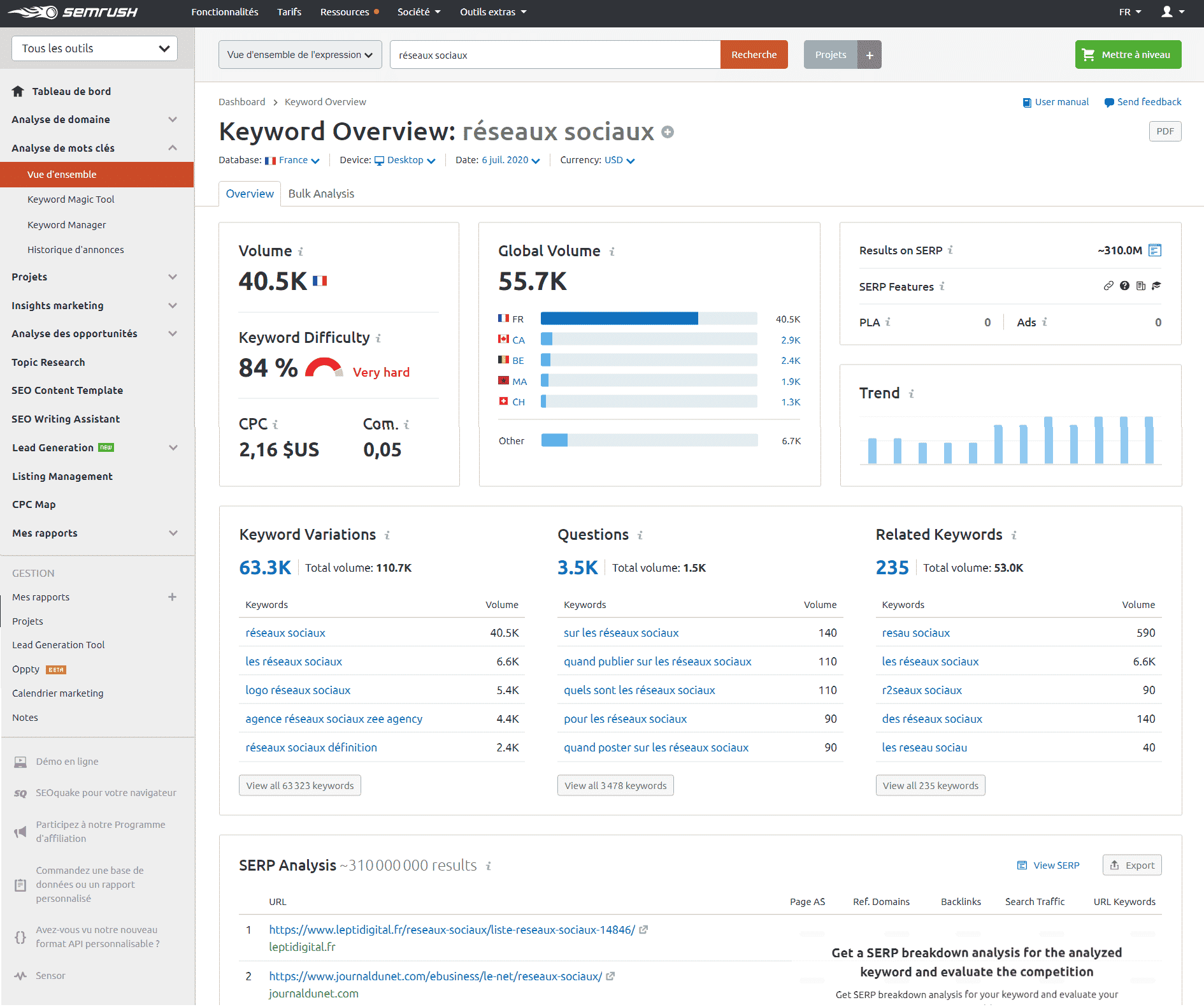Collapse the Analyse de mots clés section
This screenshot has height=1007, width=1204.
[172, 148]
